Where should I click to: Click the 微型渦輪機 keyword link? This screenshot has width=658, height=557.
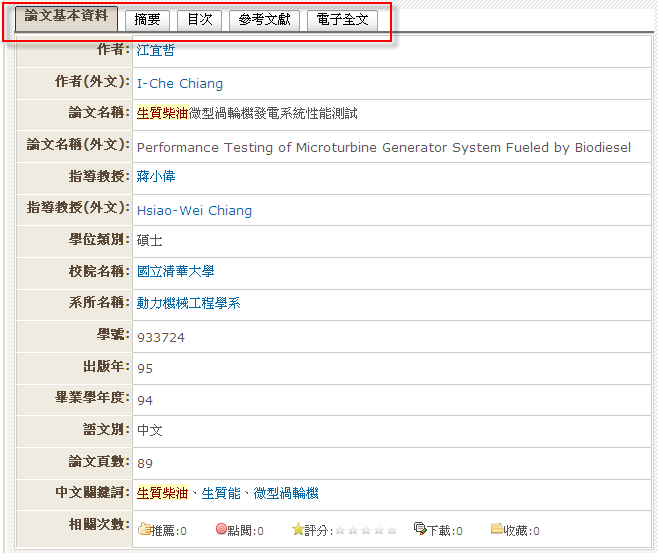click(x=286, y=493)
